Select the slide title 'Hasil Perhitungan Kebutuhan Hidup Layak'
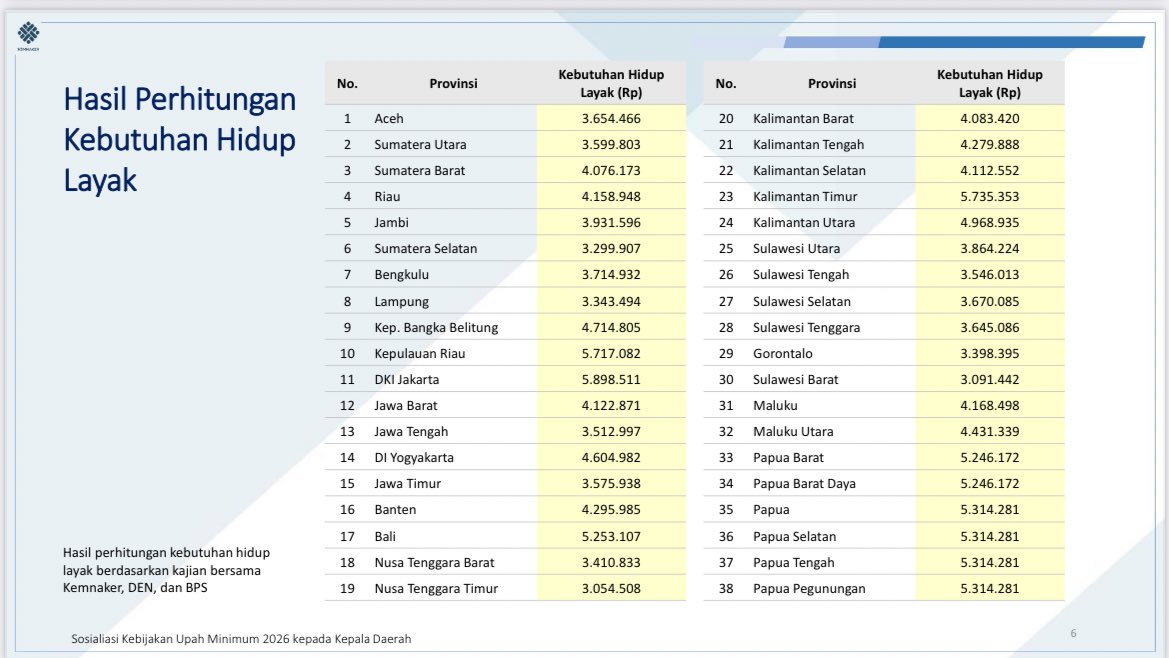1169x658 pixels. (x=179, y=140)
